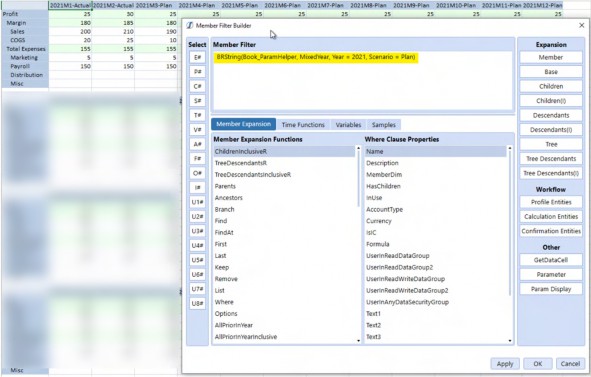Screen dimensions: 591x377
Task: Switch to the Variables tab
Action: pos(348,124)
